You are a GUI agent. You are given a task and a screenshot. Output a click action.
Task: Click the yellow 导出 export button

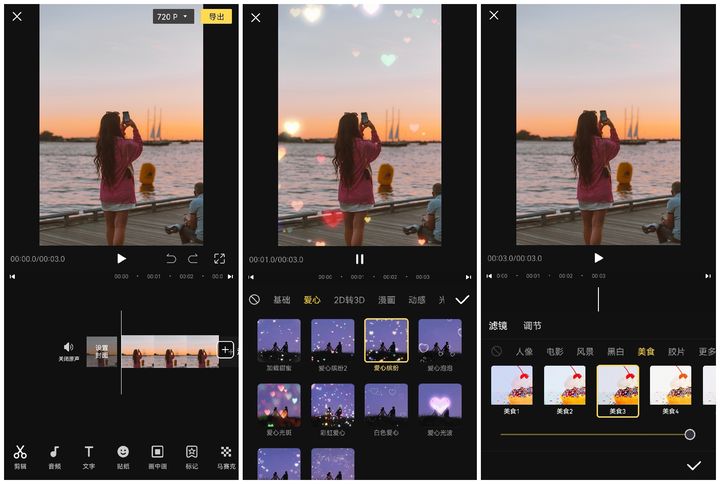point(217,17)
